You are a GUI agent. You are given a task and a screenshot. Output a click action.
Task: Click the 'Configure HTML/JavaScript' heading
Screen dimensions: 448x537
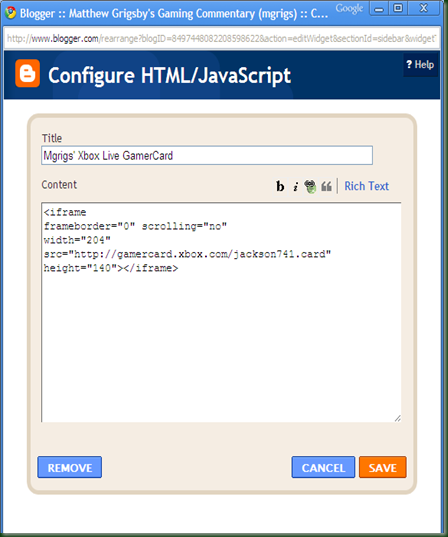(x=170, y=76)
